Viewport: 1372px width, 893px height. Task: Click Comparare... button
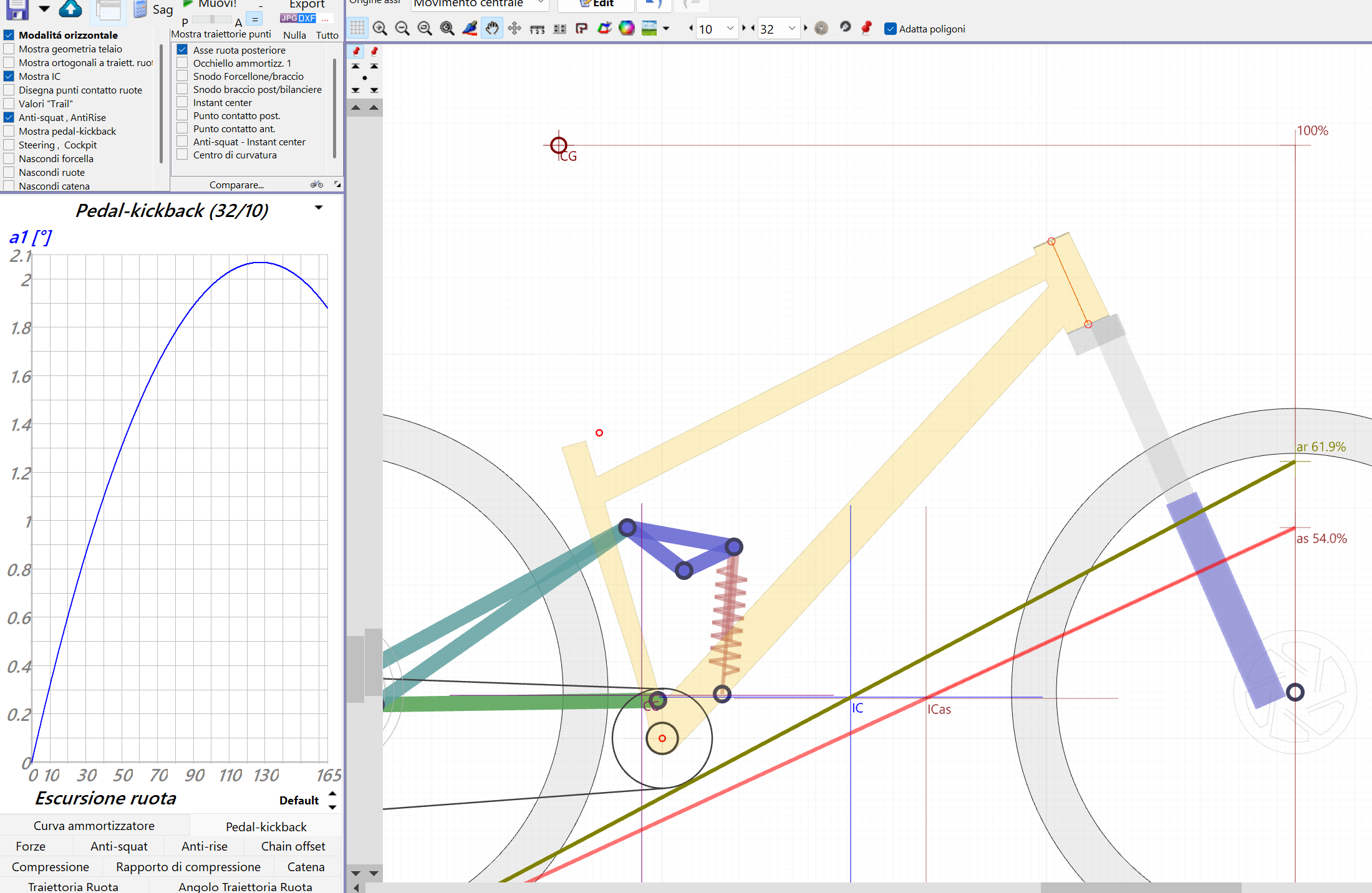pos(237,185)
